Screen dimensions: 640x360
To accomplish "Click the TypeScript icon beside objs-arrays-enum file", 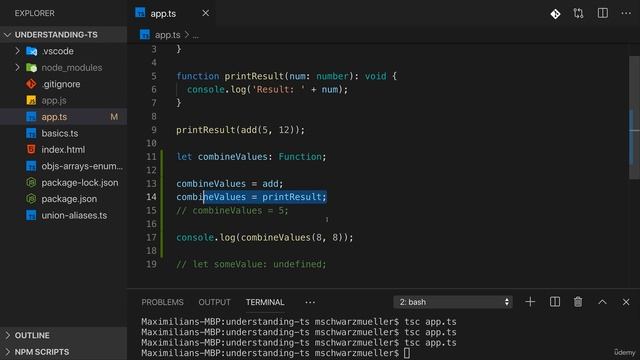I will (31, 166).
